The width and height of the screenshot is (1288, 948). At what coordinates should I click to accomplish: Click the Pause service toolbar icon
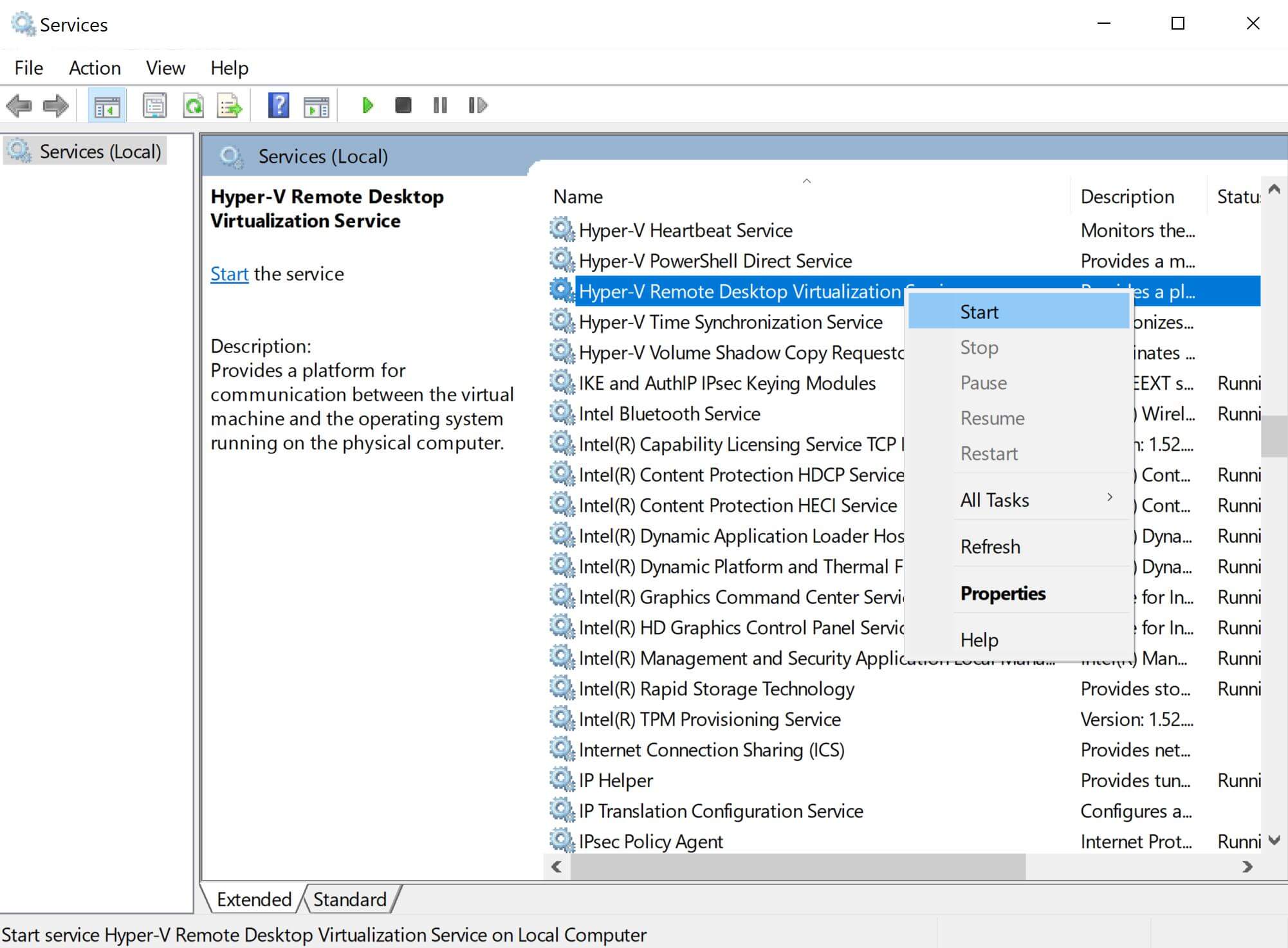click(x=440, y=106)
